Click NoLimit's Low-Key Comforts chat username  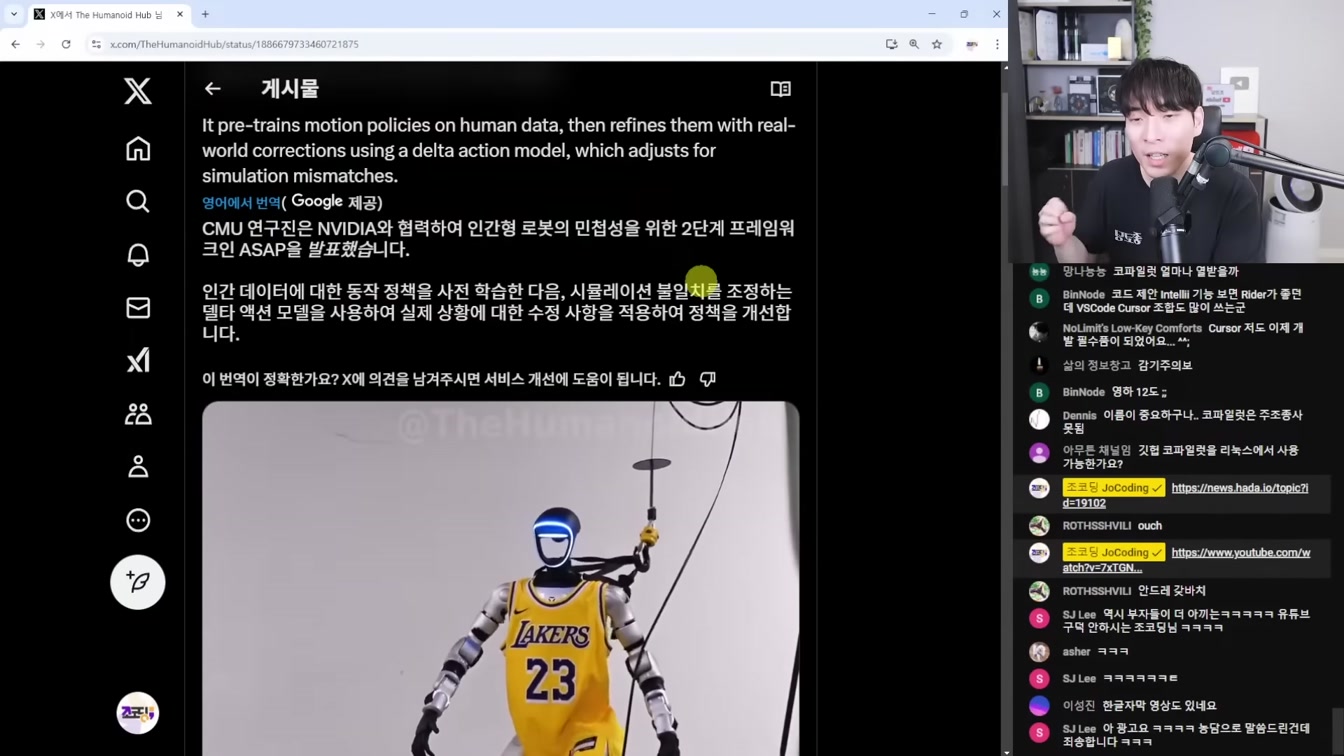point(1132,329)
